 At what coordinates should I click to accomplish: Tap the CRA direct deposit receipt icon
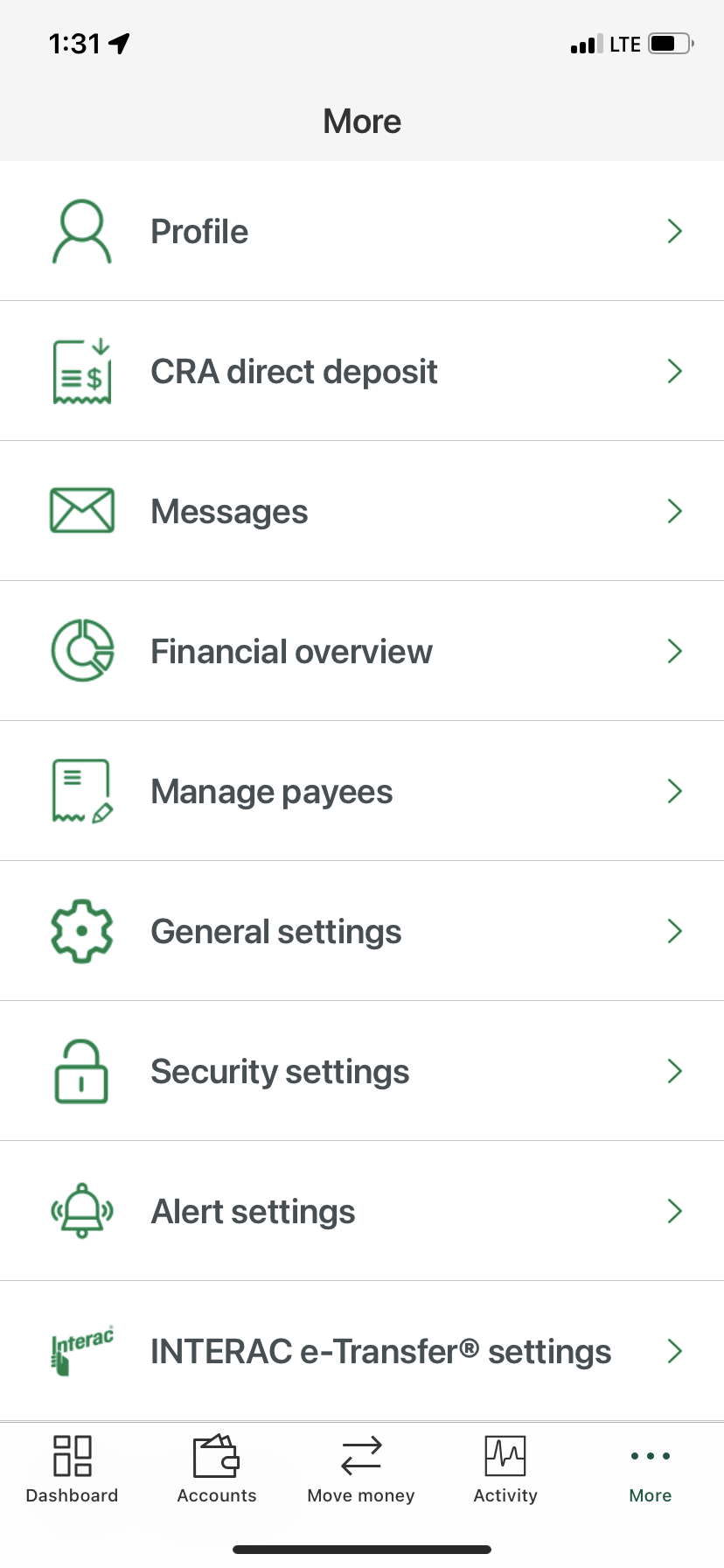(x=82, y=371)
